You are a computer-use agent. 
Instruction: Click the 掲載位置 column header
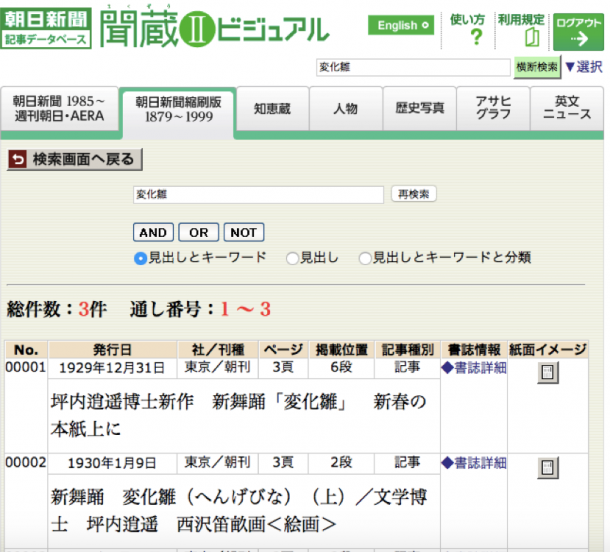342,349
